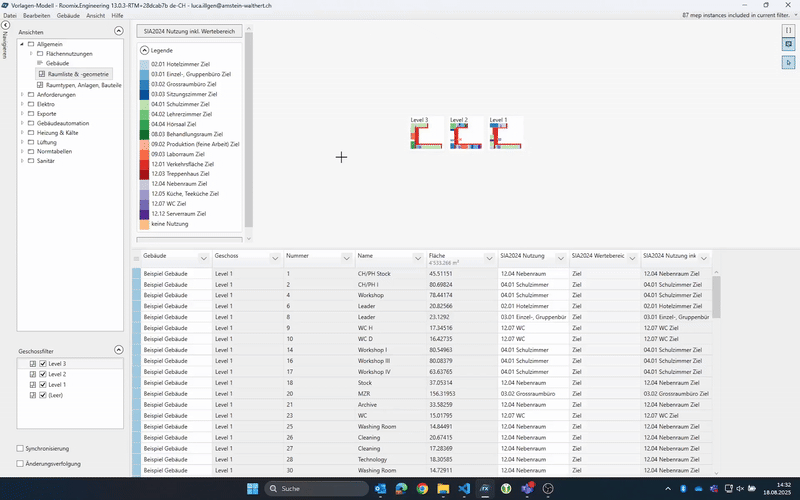Open the Ansicht menu
Image resolution: width=800 pixels, height=500 pixels.
point(95,15)
